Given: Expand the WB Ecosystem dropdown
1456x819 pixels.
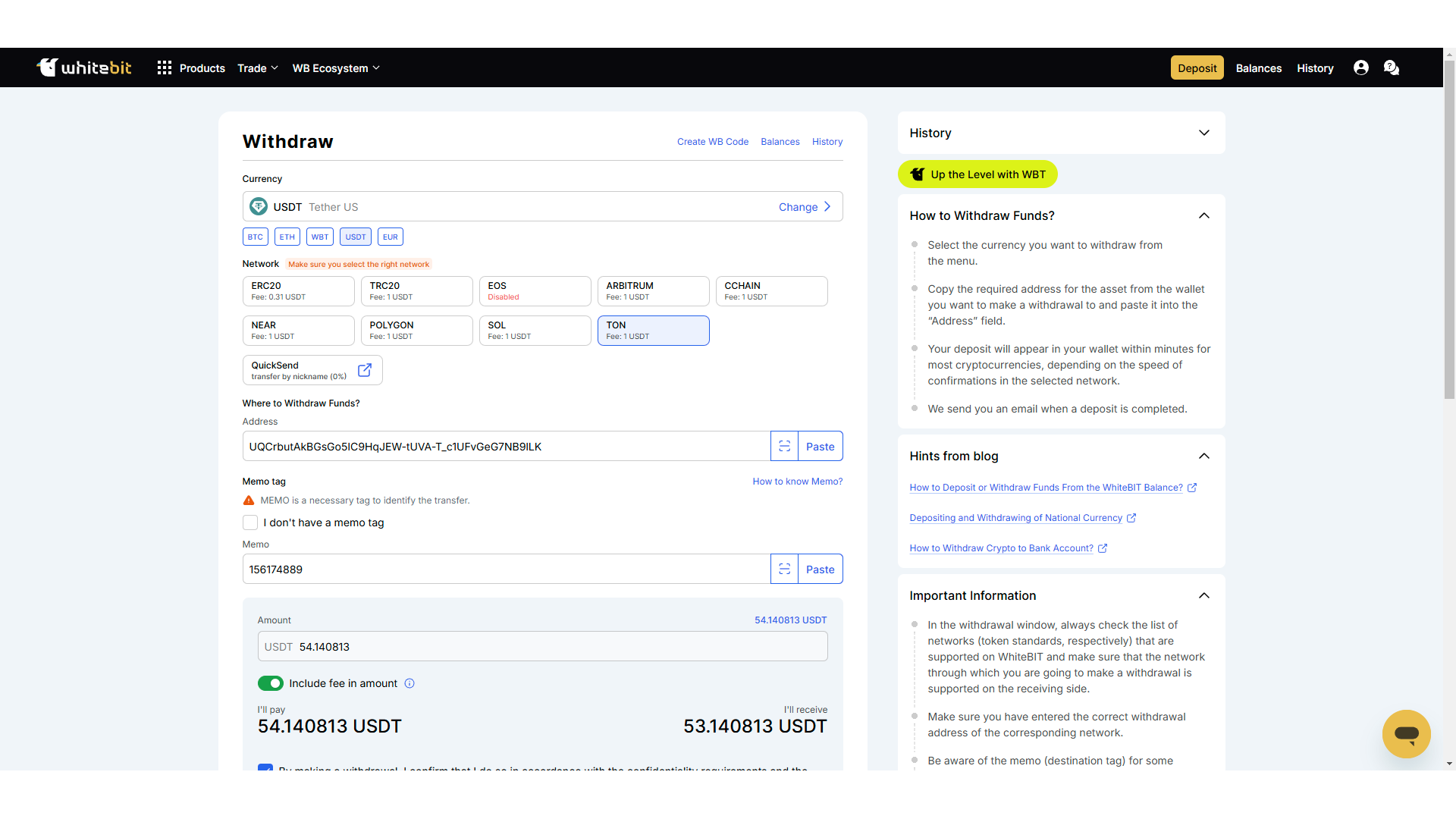Looking at the screenshot, I should [x=336, y=68].
